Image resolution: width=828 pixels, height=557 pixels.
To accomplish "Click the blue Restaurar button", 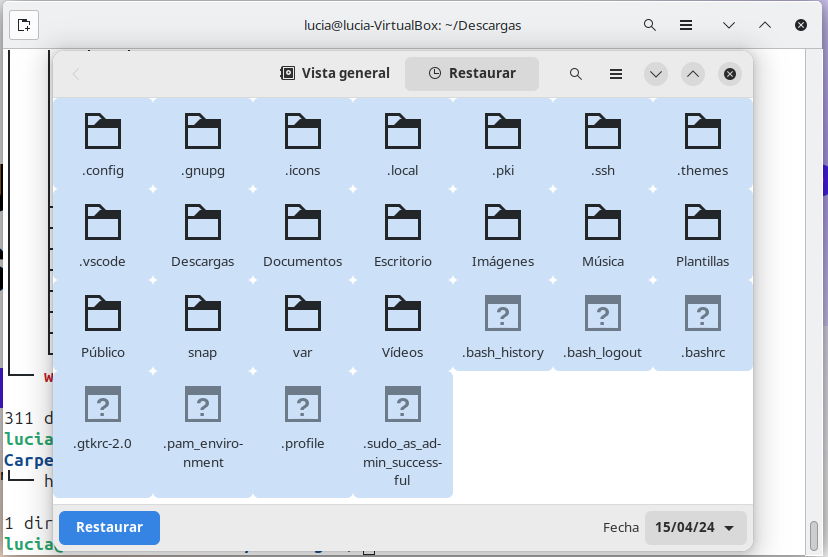I will pos(109,527).
